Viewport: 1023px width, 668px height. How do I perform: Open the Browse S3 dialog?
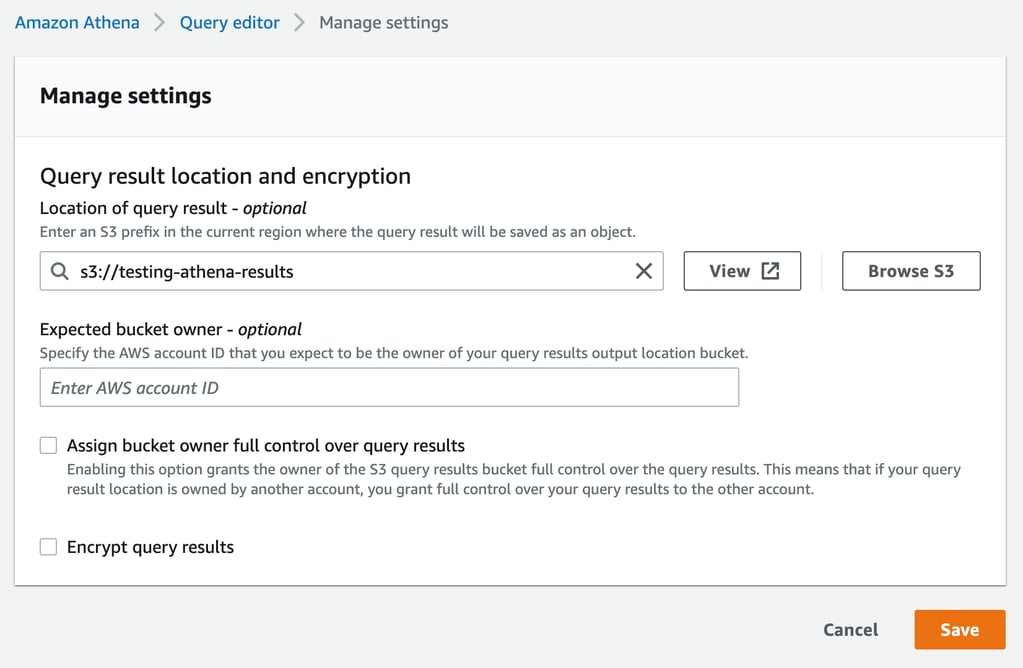pos(910,271)
